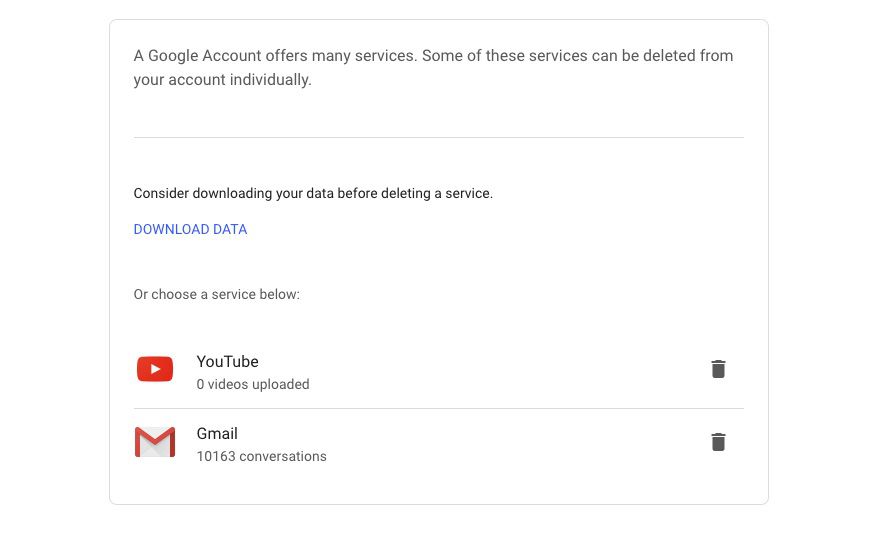
Task: Click the divider between the YouTube and Gmail rows
Action: point(439,408)
